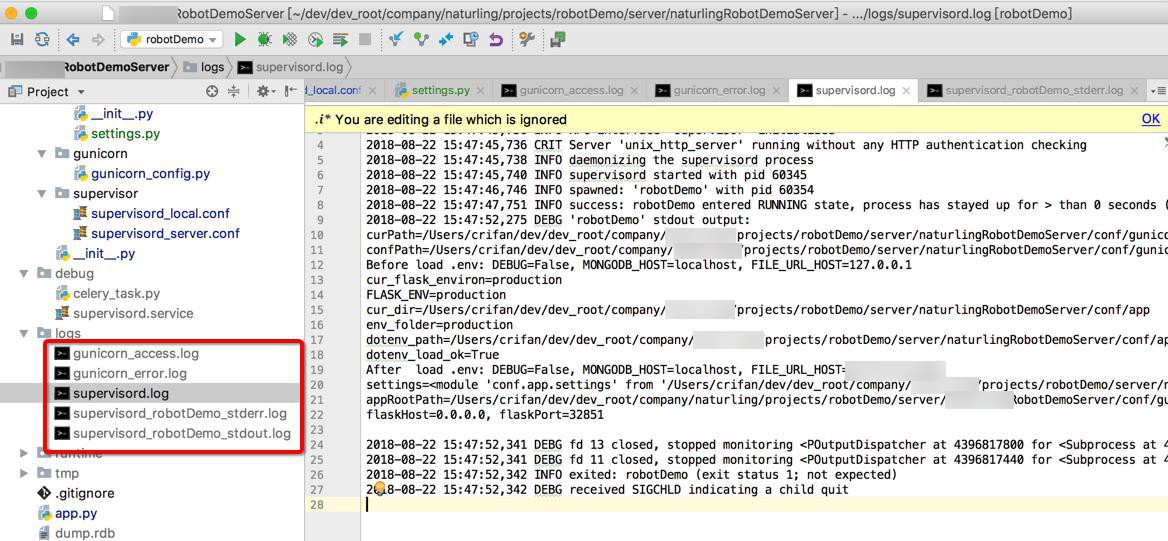Click the Synchronize files icon
The width and height of the screenshot is (1168, 541).
[x=42, y=39]
